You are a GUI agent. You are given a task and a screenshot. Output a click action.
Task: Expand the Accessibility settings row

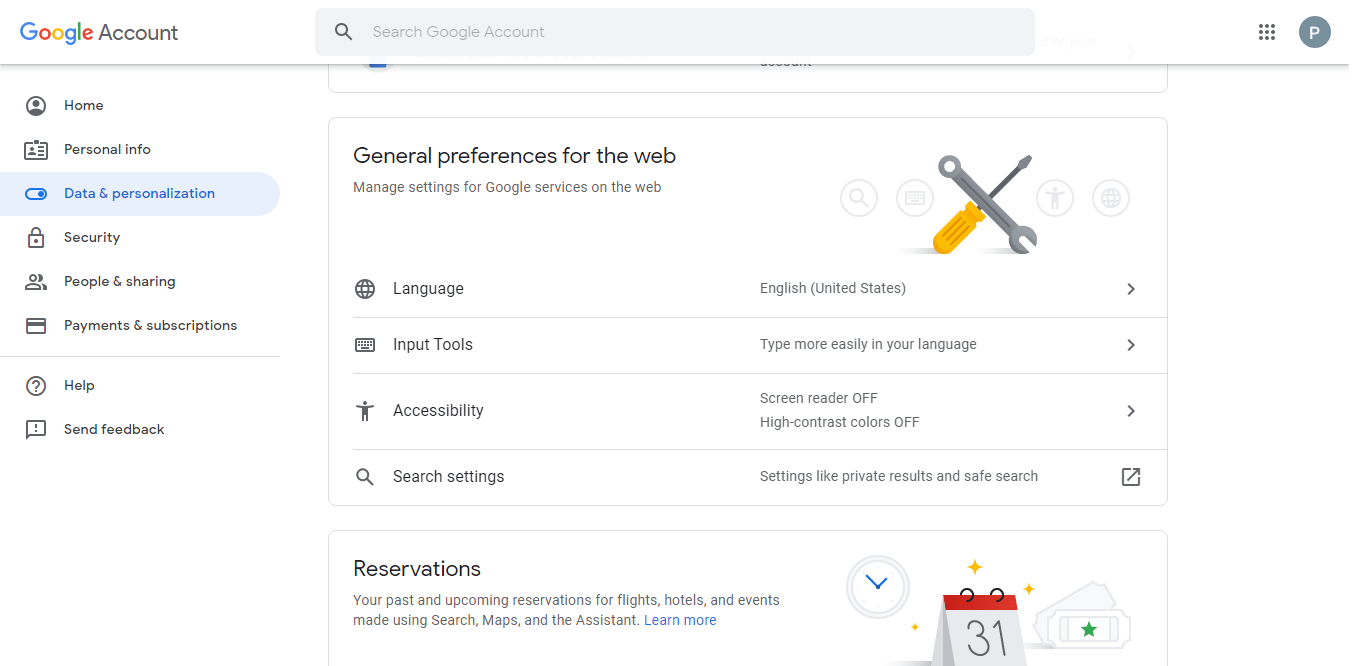(1131, 410)
